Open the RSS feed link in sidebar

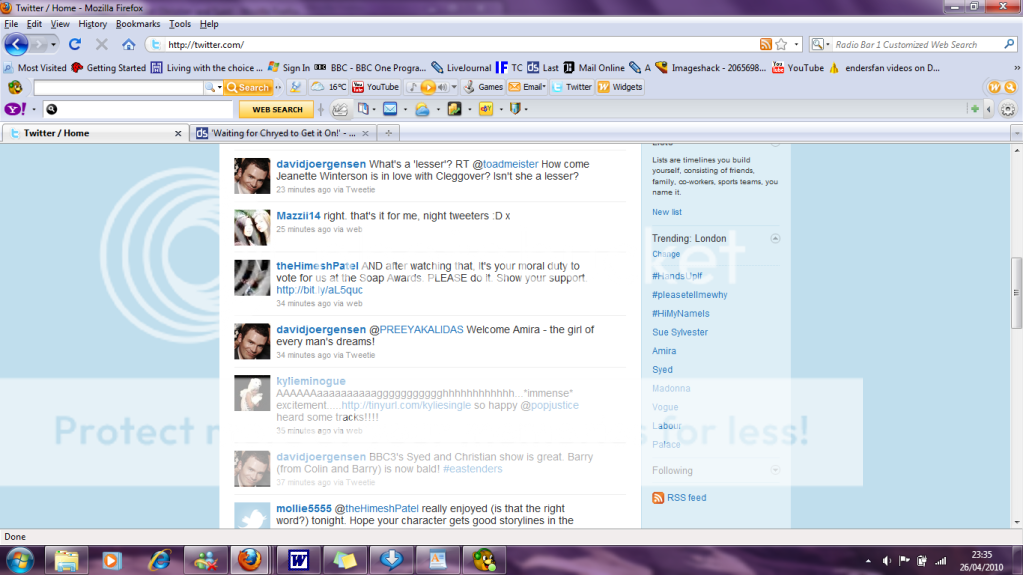685,498
